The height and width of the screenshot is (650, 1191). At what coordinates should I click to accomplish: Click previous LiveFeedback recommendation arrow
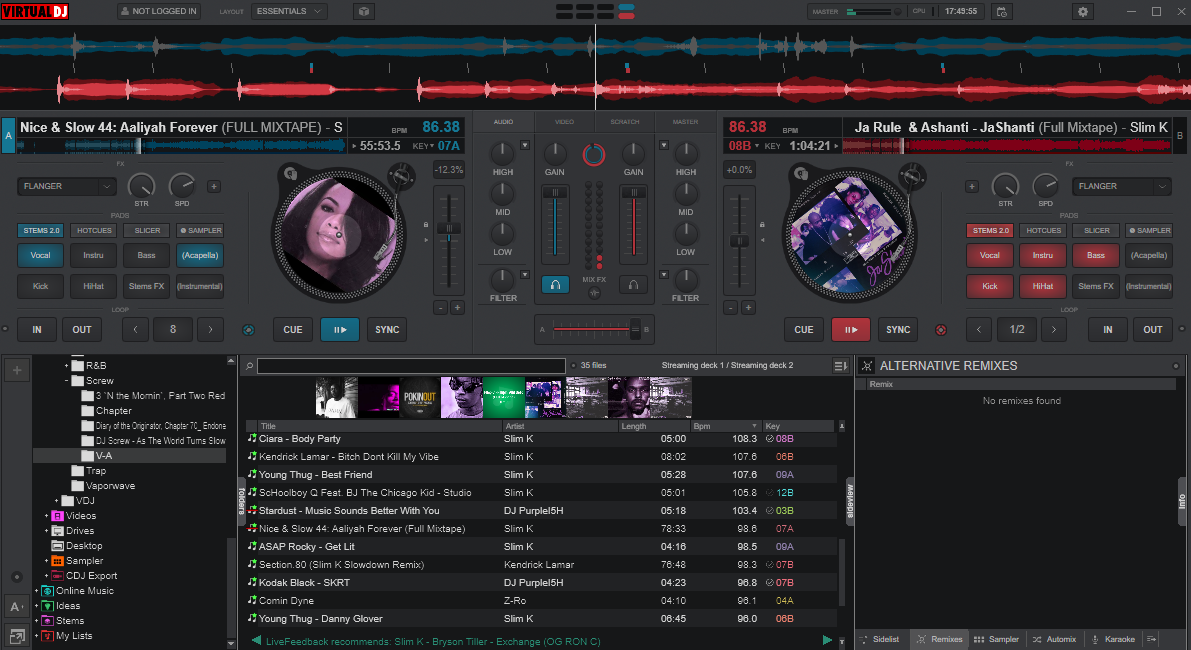click(x=256, y=641)
